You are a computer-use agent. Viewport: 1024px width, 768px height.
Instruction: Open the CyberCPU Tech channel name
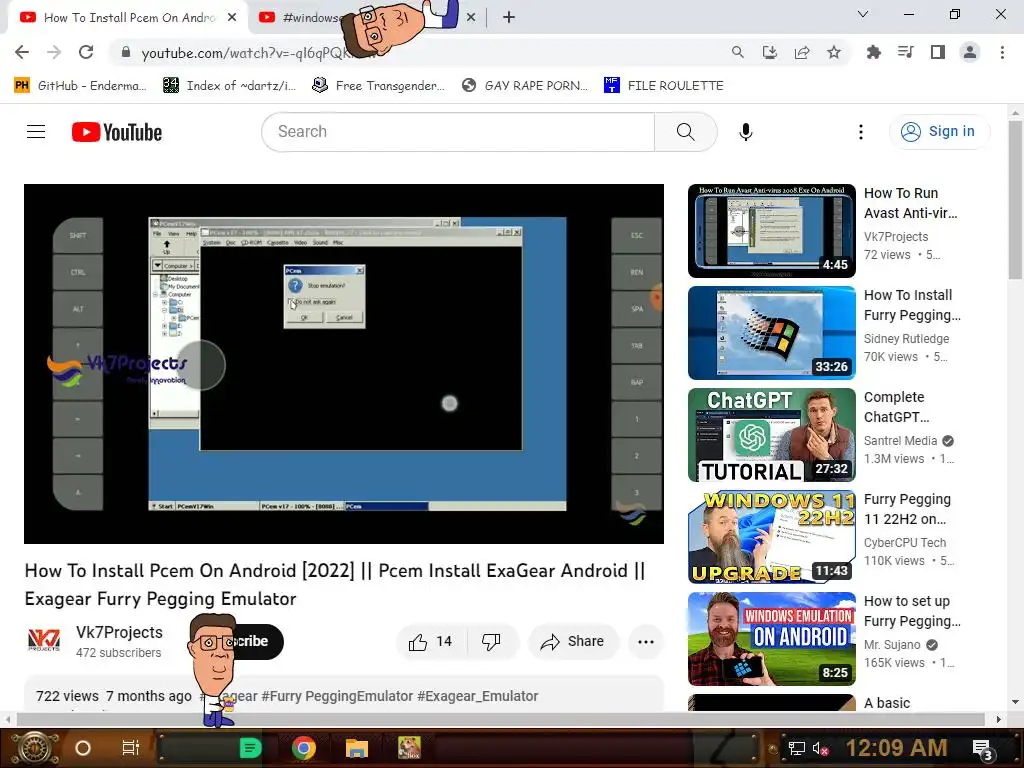pos(905,543)
